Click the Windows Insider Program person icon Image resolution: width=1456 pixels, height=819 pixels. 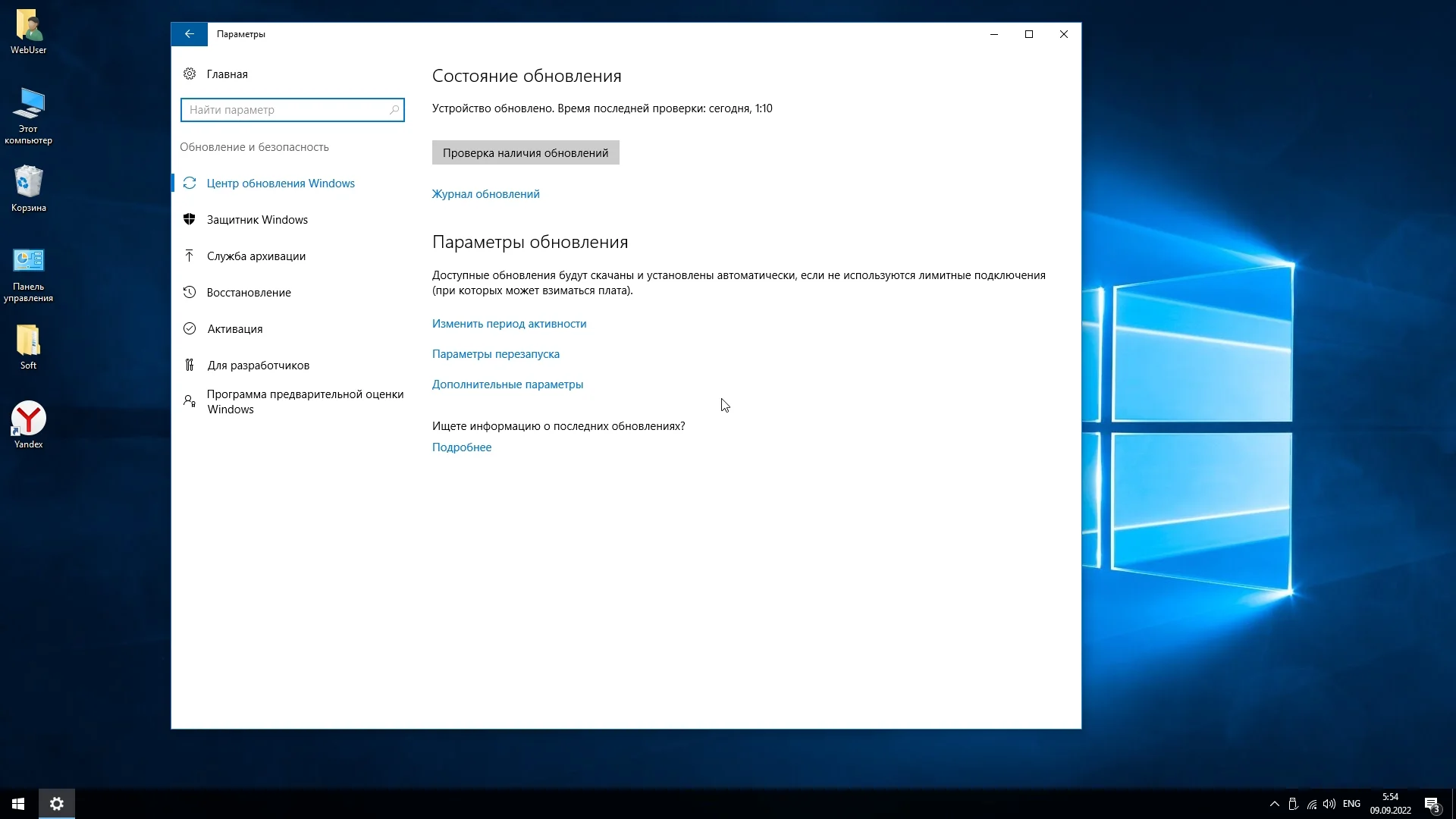coord(190,400)
